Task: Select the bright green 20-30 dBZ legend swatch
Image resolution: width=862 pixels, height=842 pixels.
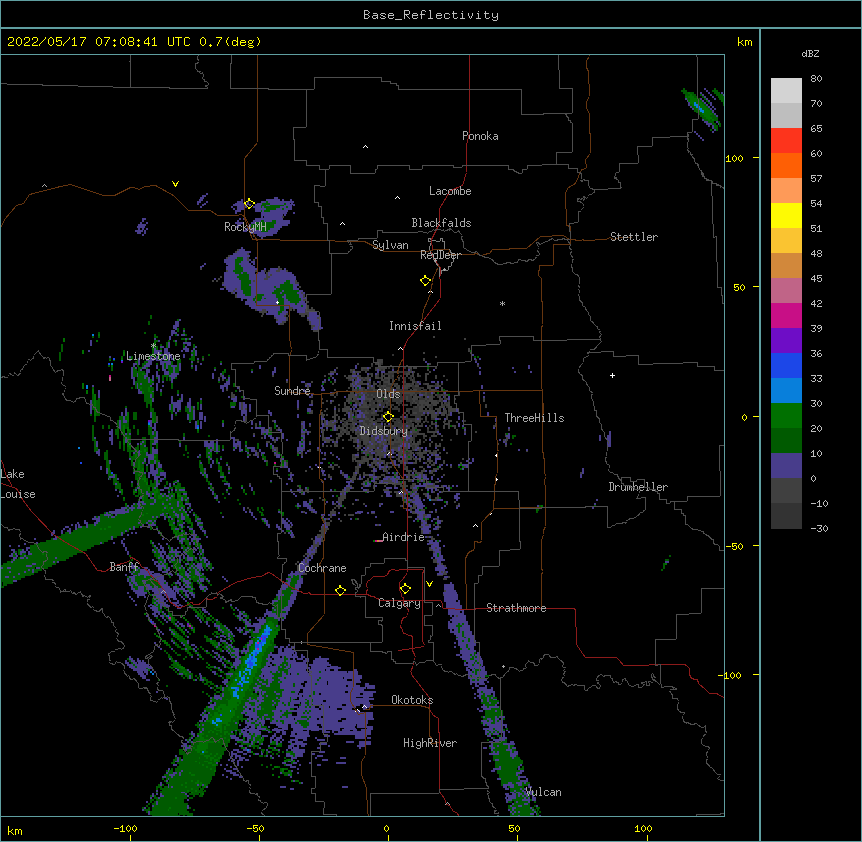Action: (786, 416)
